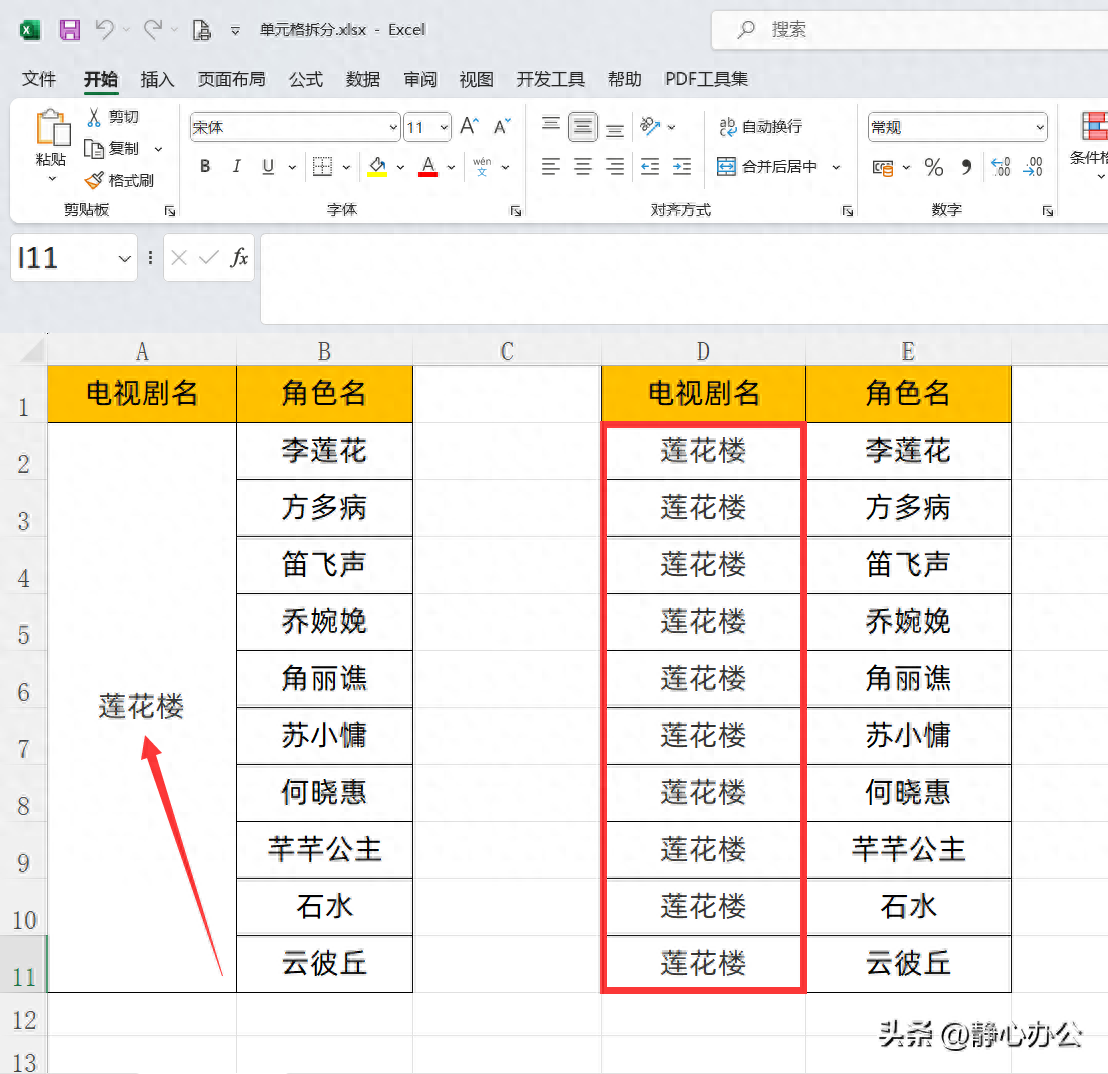Click the comma style icon
Image resolution: width=1108 pixels, height=1074 pixels.
(966, 167)
